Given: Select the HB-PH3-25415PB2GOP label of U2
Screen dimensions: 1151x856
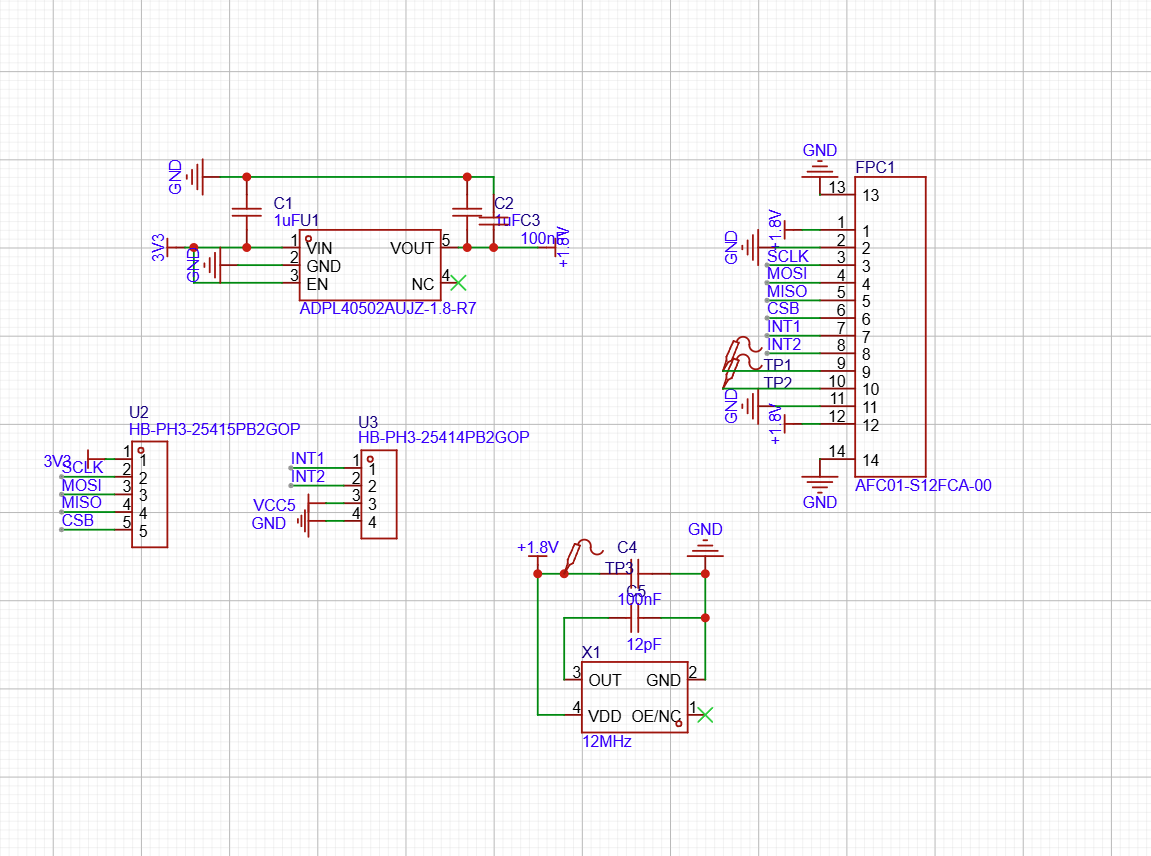Looking at the screenshot, I should pyautogui.click(x=214, y=429).
